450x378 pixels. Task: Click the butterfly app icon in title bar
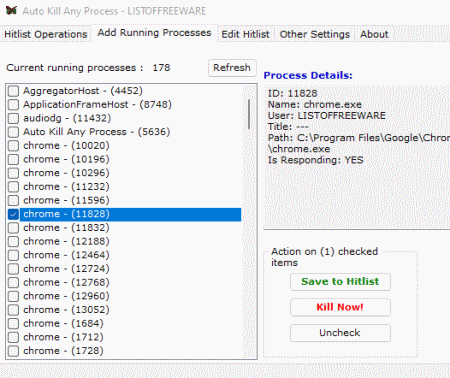[11, 11]
